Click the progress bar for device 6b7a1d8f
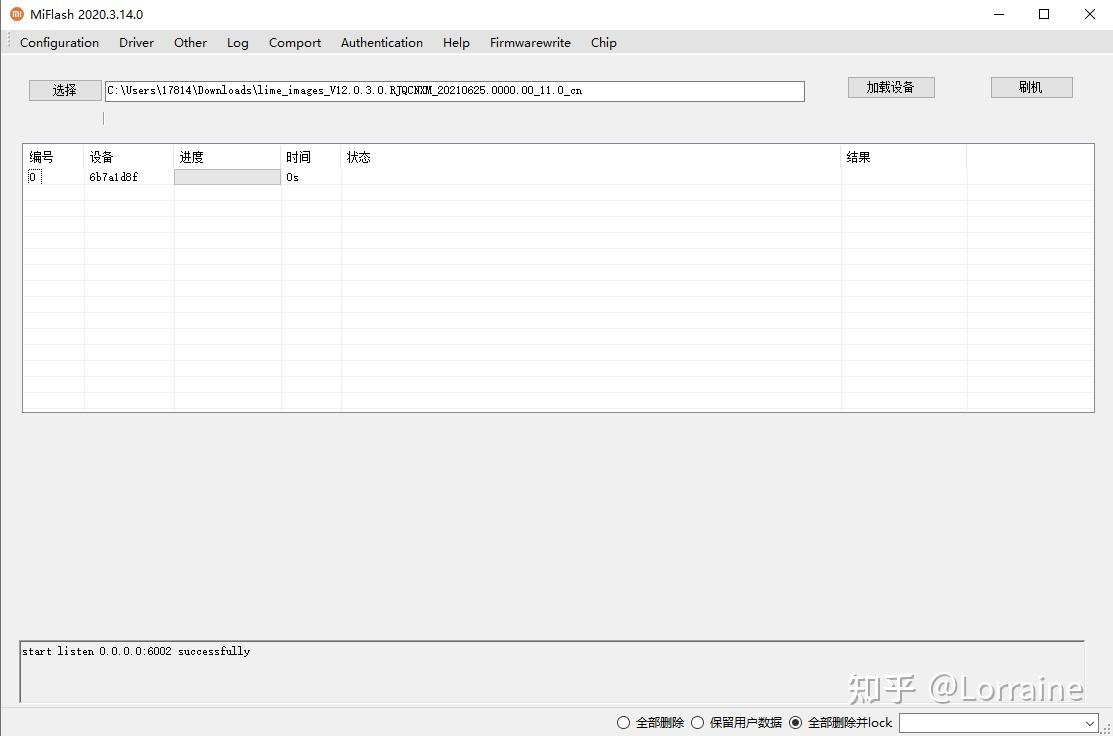 [x=227, y=177]
